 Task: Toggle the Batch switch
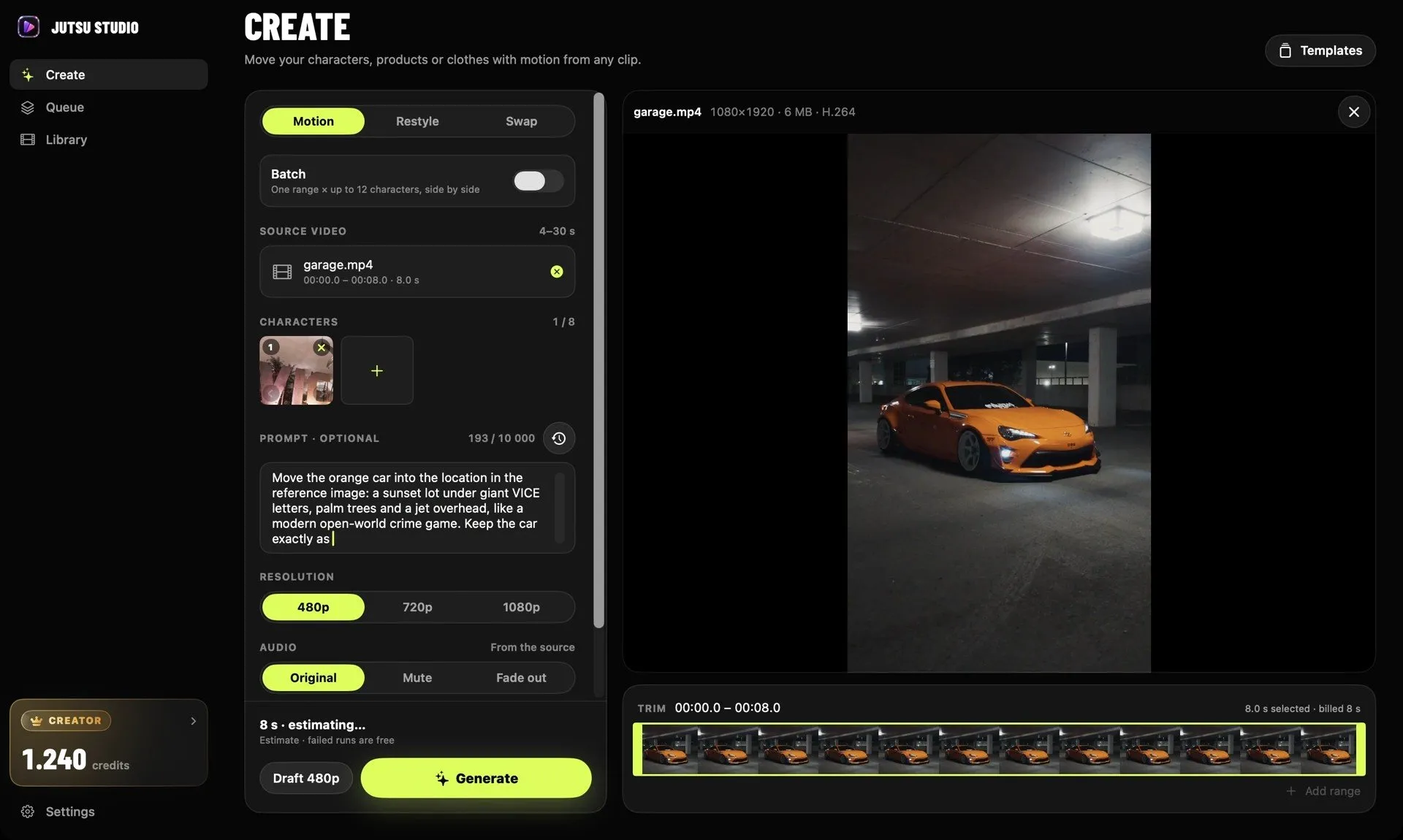(x=538, y=180)
